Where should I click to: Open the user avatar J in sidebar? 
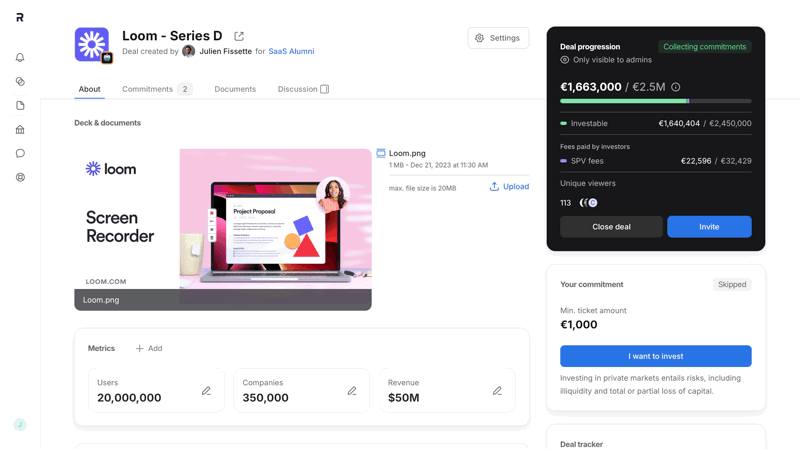tap(20, 425)
